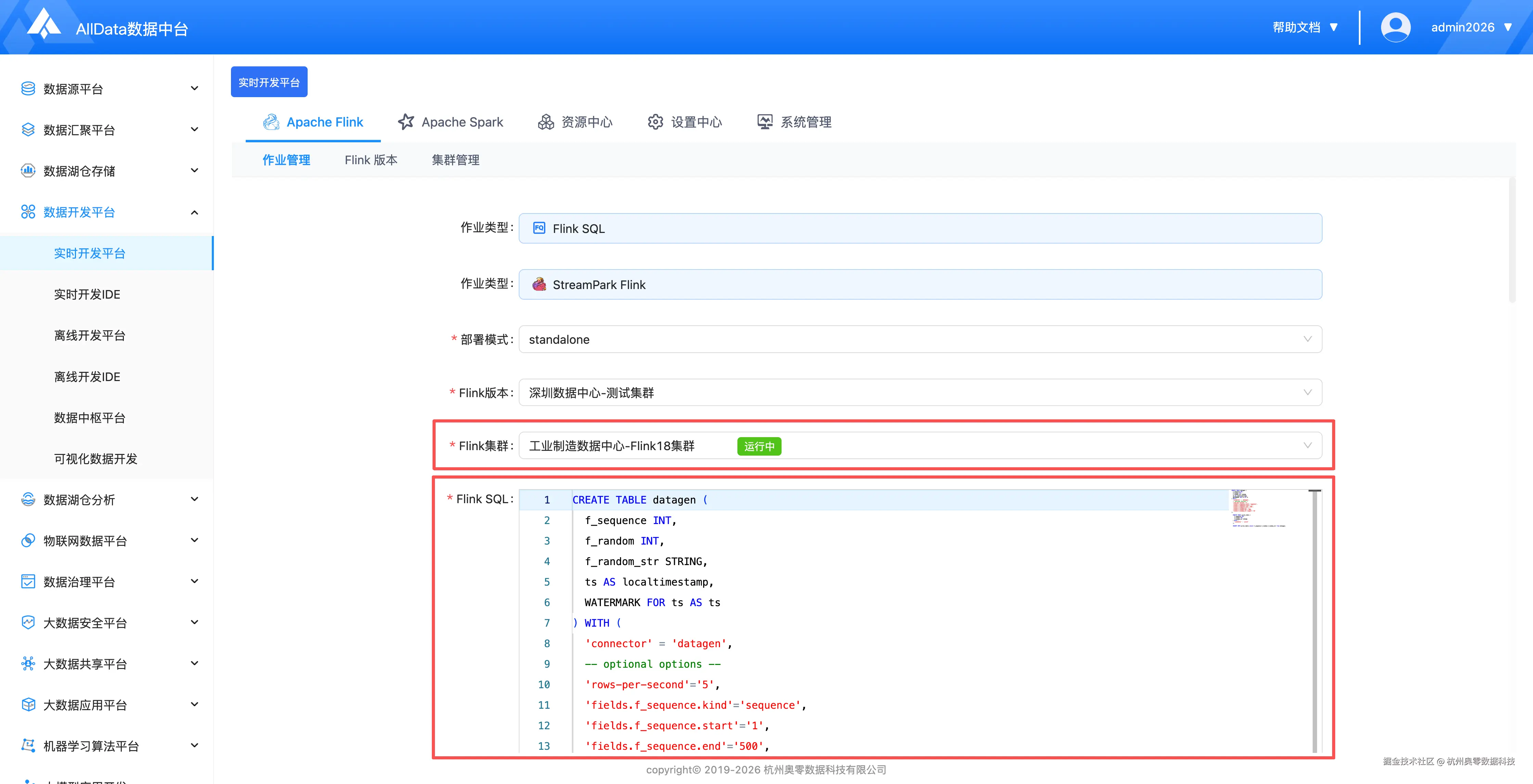Click the 实时开发平台 blue tag button

coord(269,82)
